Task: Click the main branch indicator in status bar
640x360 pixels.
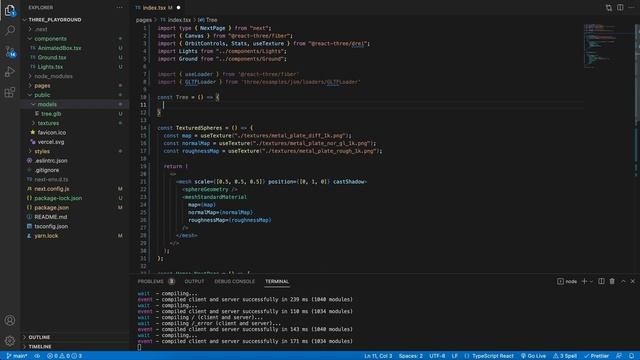Action: coord(17,356)
